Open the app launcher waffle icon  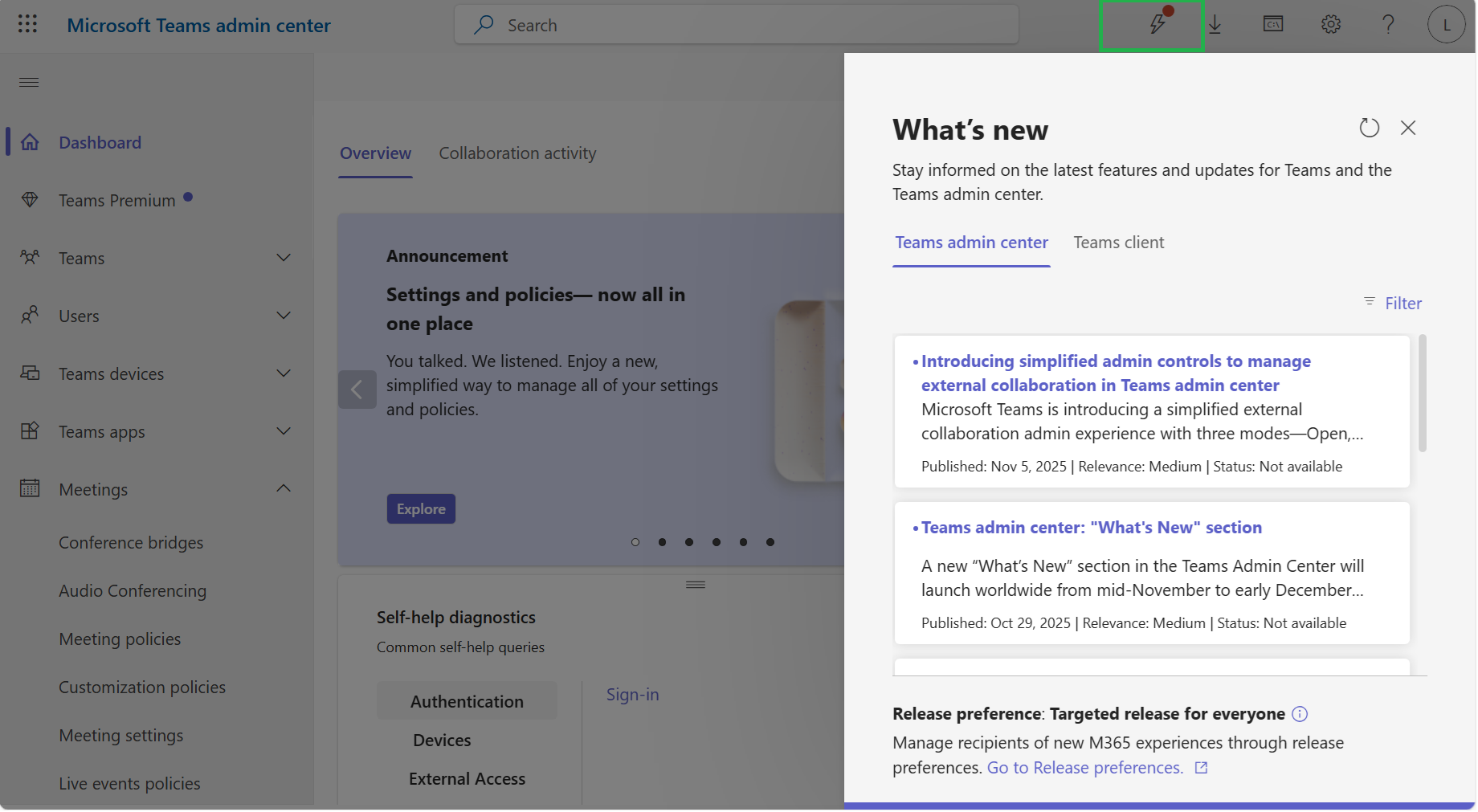pyautogui.click(x=27, y=23)
